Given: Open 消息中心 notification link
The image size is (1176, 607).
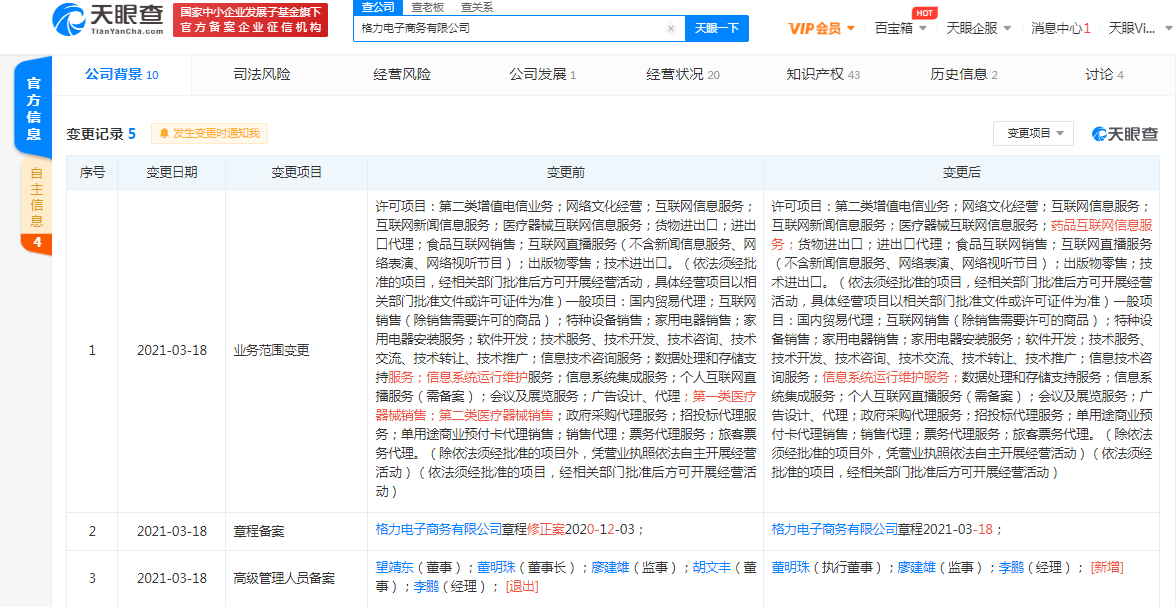Looking at the screenshot, I should (1056, 28).
